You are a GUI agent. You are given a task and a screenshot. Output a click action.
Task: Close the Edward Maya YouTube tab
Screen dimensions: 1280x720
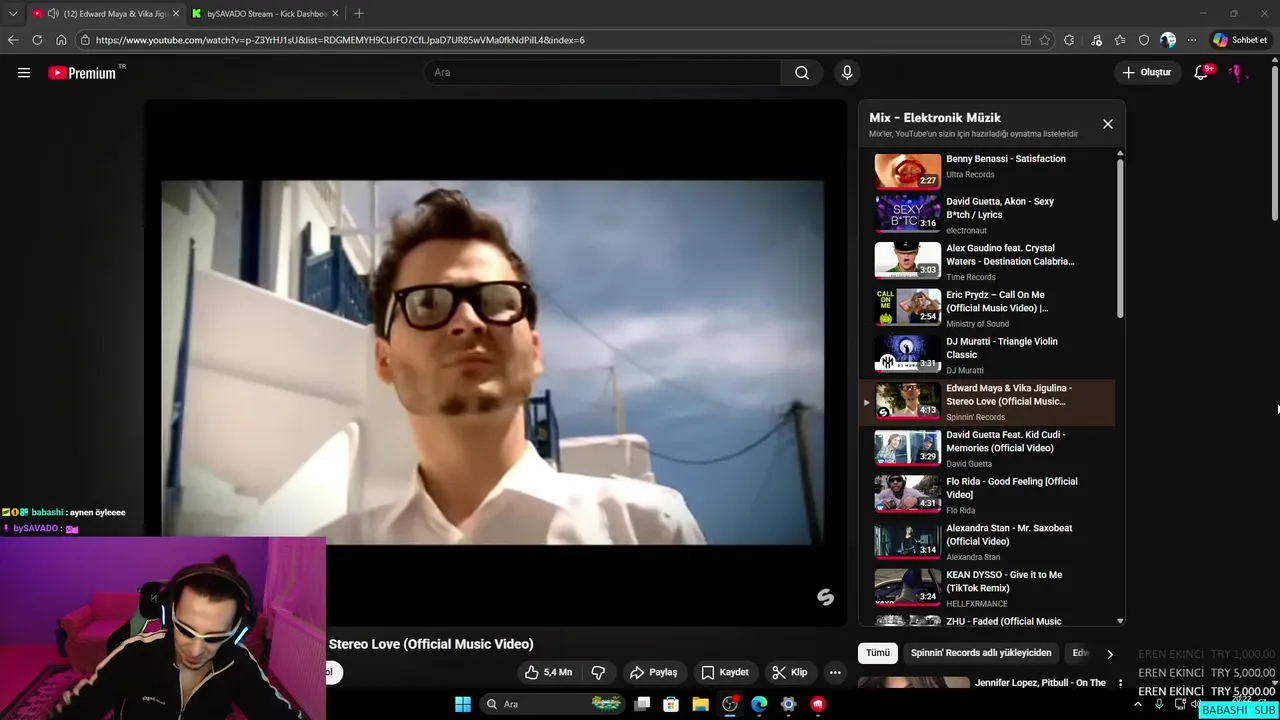point(176,13)
